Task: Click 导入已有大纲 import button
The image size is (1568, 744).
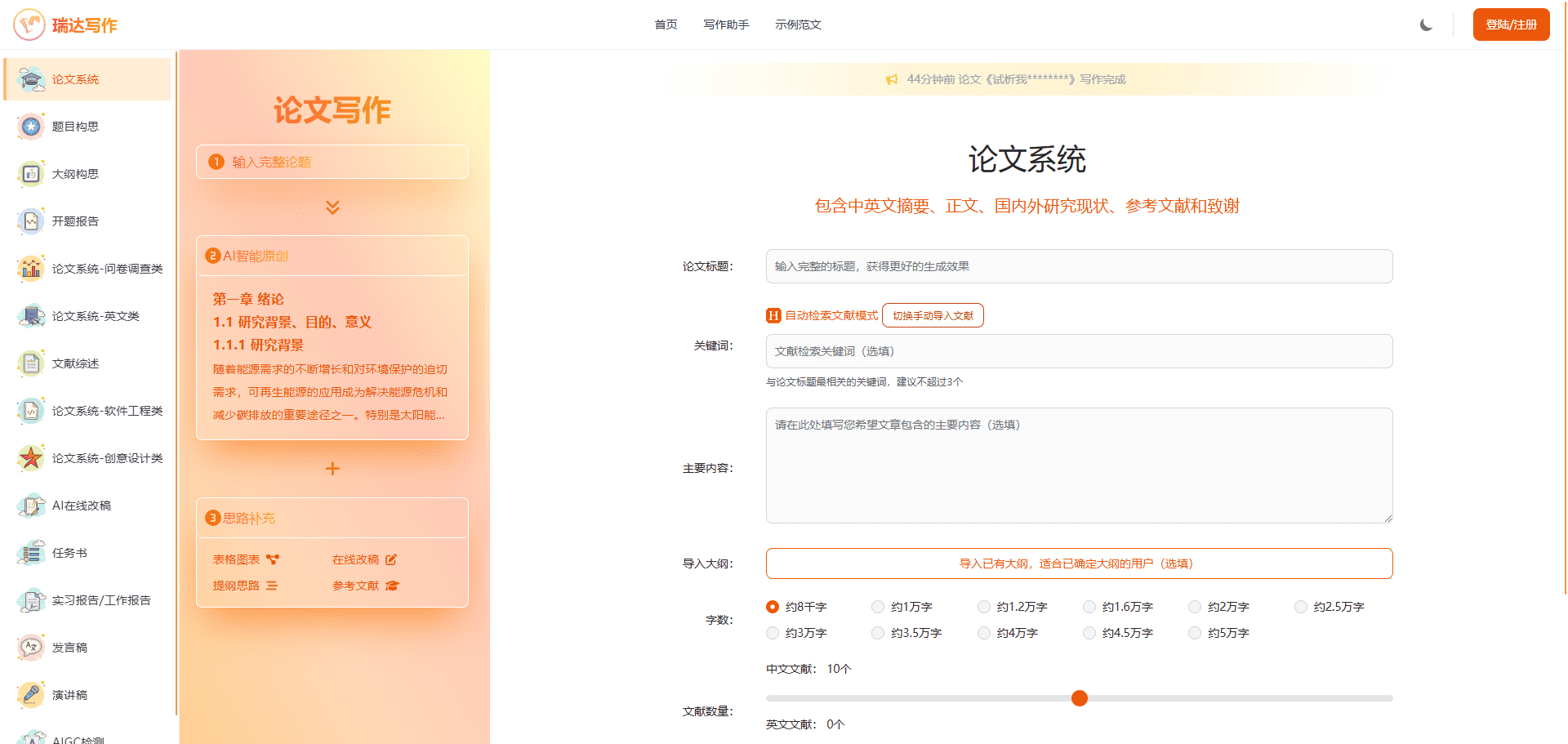Action: [1079, 564]
